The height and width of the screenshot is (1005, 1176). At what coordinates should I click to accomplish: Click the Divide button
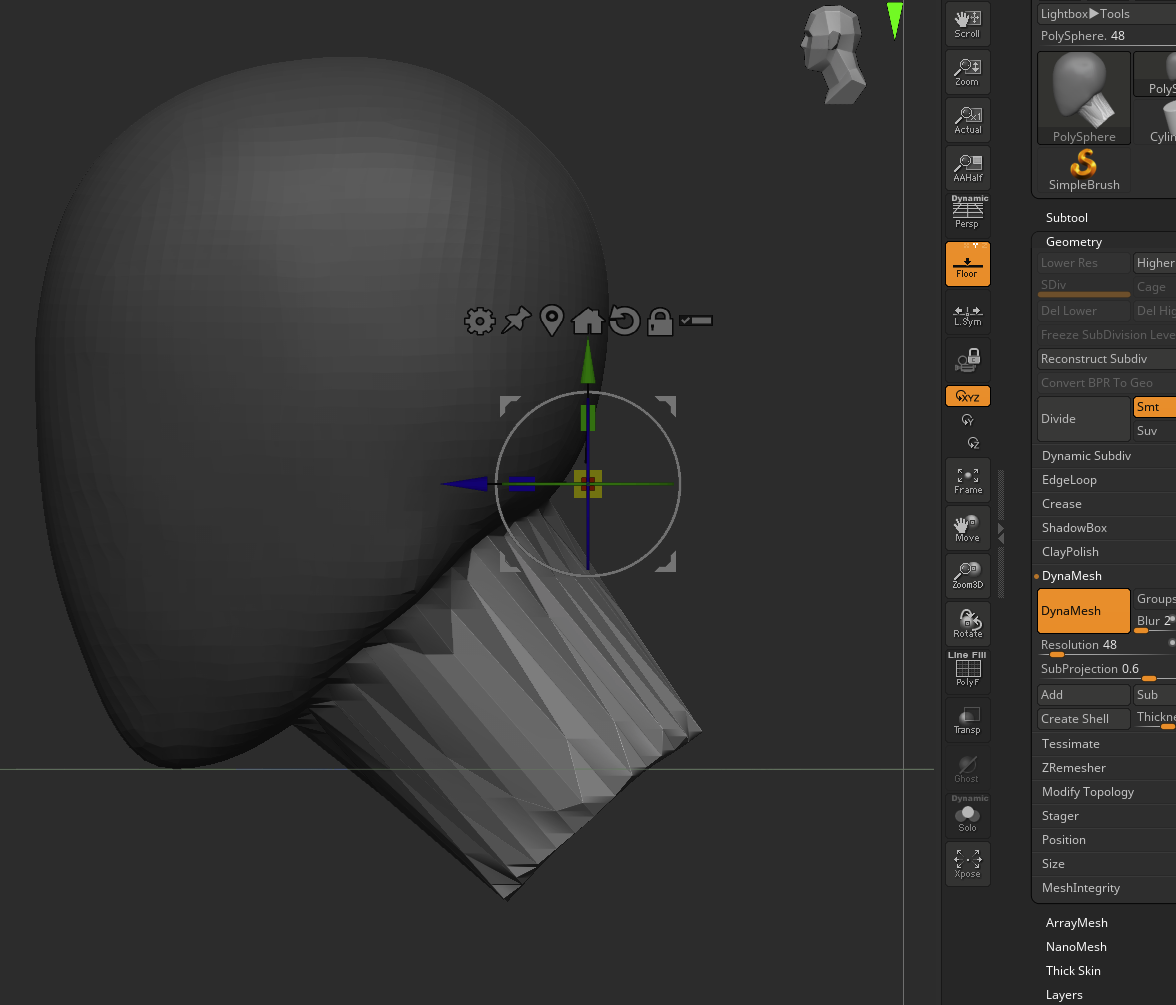pos(1084,418)
